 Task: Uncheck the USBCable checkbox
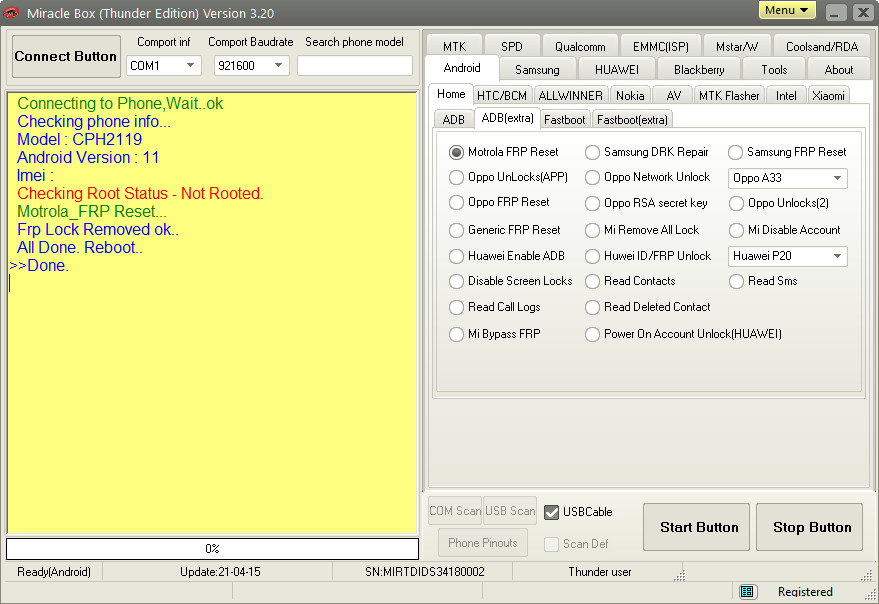tap(552, 512)
